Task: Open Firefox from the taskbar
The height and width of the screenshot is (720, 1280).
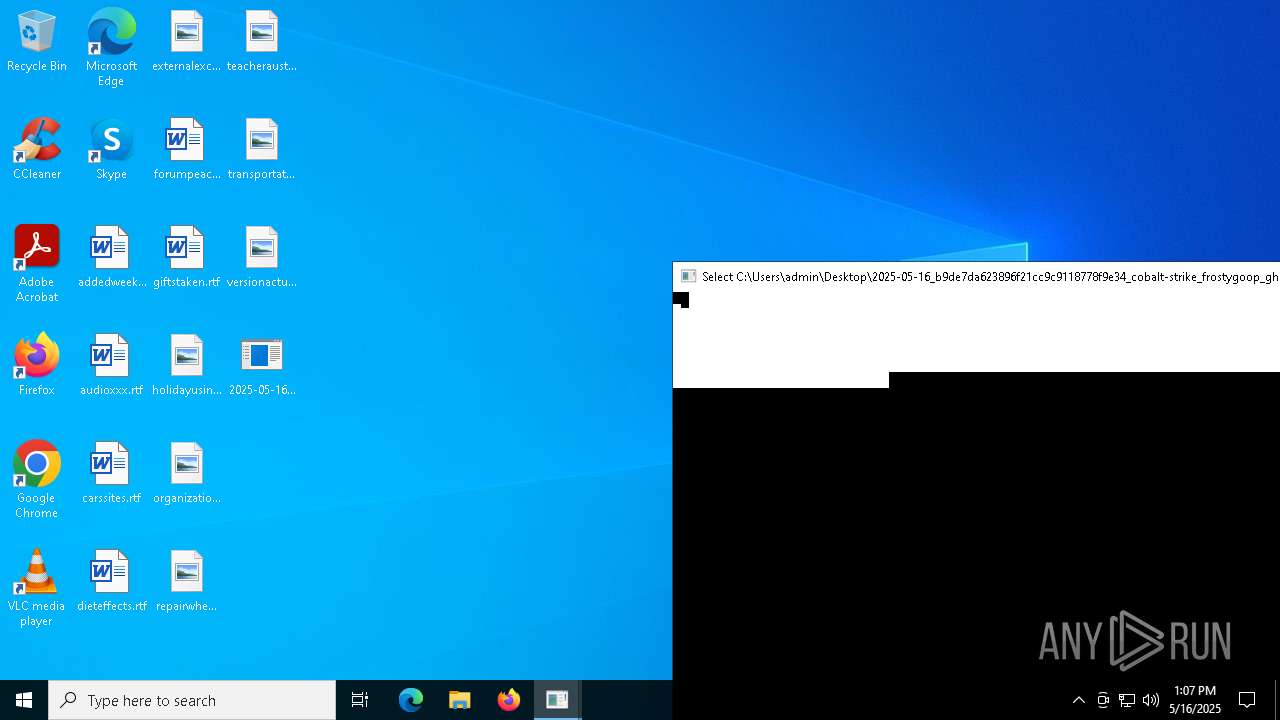Action: [509, 700]
